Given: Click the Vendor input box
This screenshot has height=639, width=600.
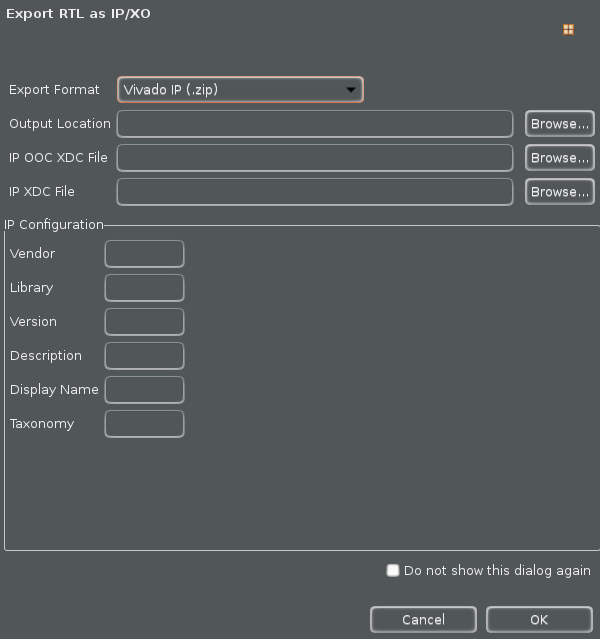Looking at the screenshot, I should (x=144, y=254).
